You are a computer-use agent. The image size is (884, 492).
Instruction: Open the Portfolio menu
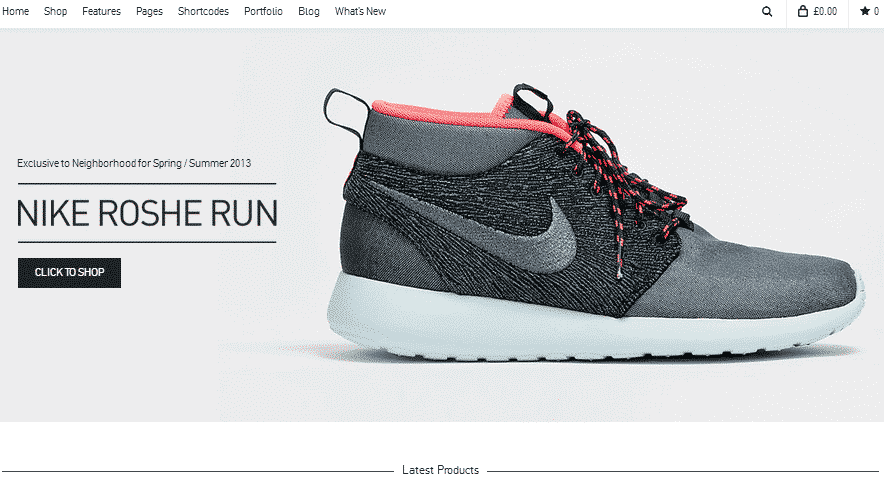(263, 11)
